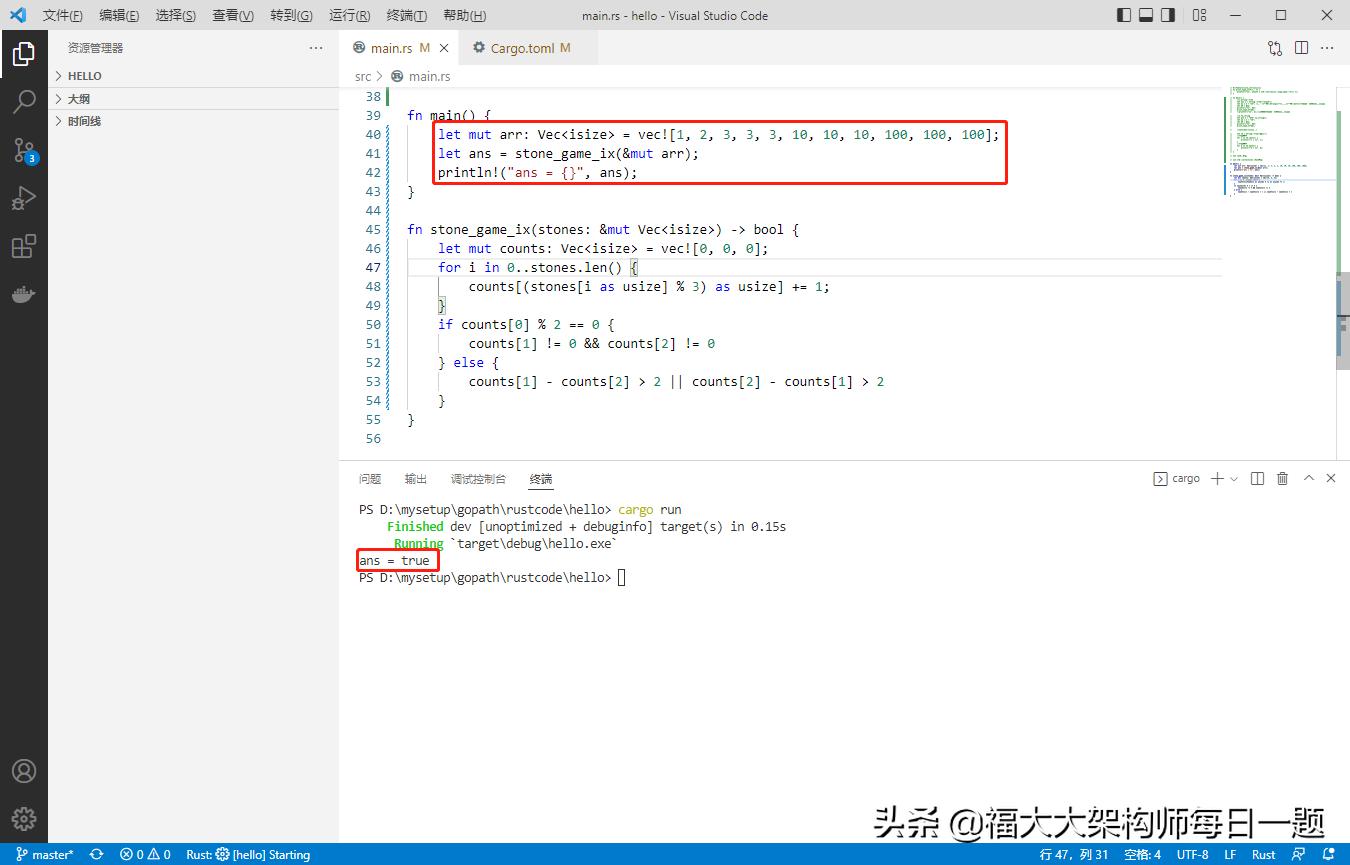This screenshot has height=865, width=1350.
Task: Open the Docker extension view
Action: (25, 294)
